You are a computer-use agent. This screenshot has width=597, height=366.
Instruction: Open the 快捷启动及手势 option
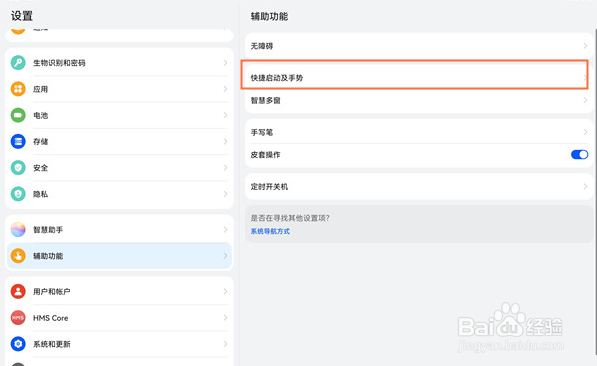415,75
